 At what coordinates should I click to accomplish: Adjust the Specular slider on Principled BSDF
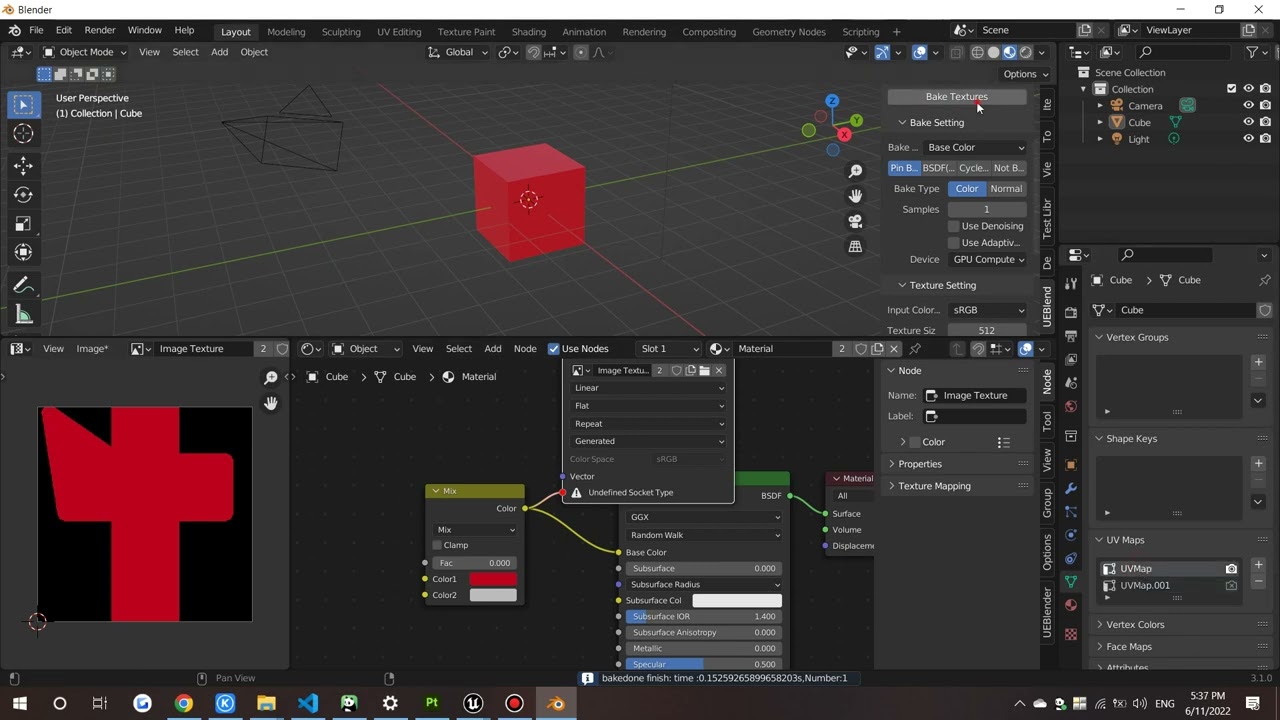pos(704,665)
